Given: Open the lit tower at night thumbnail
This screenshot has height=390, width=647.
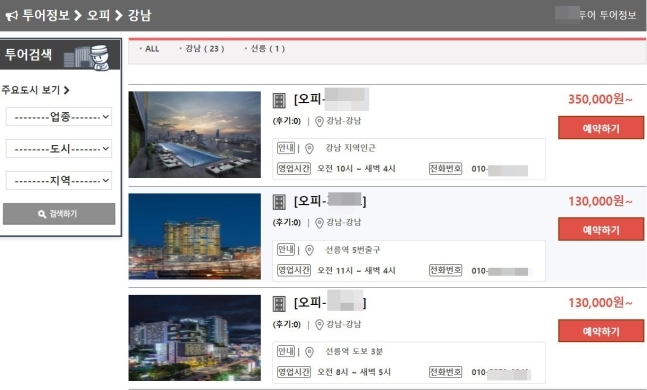Looking at the screenshot, I should [x=195, y=236].
